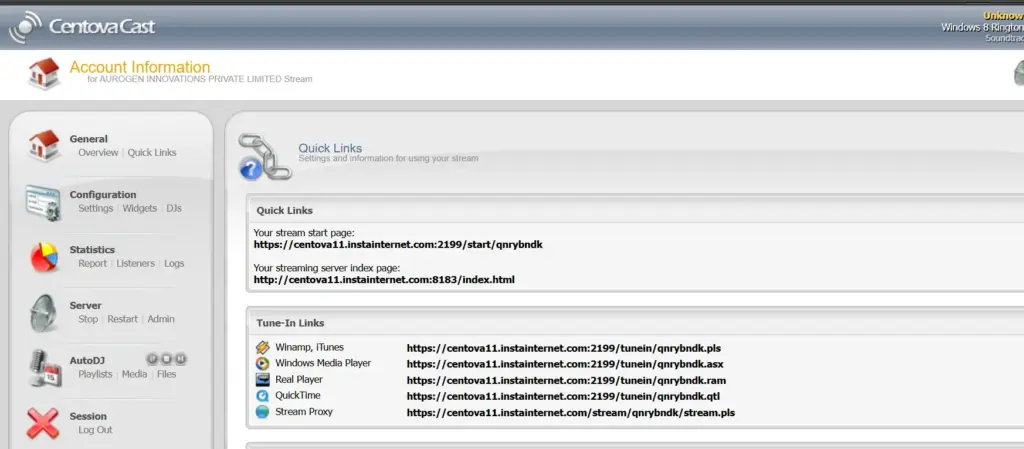
Task: Click the Stream Proxy globe icon
Action: coord(263,412)
